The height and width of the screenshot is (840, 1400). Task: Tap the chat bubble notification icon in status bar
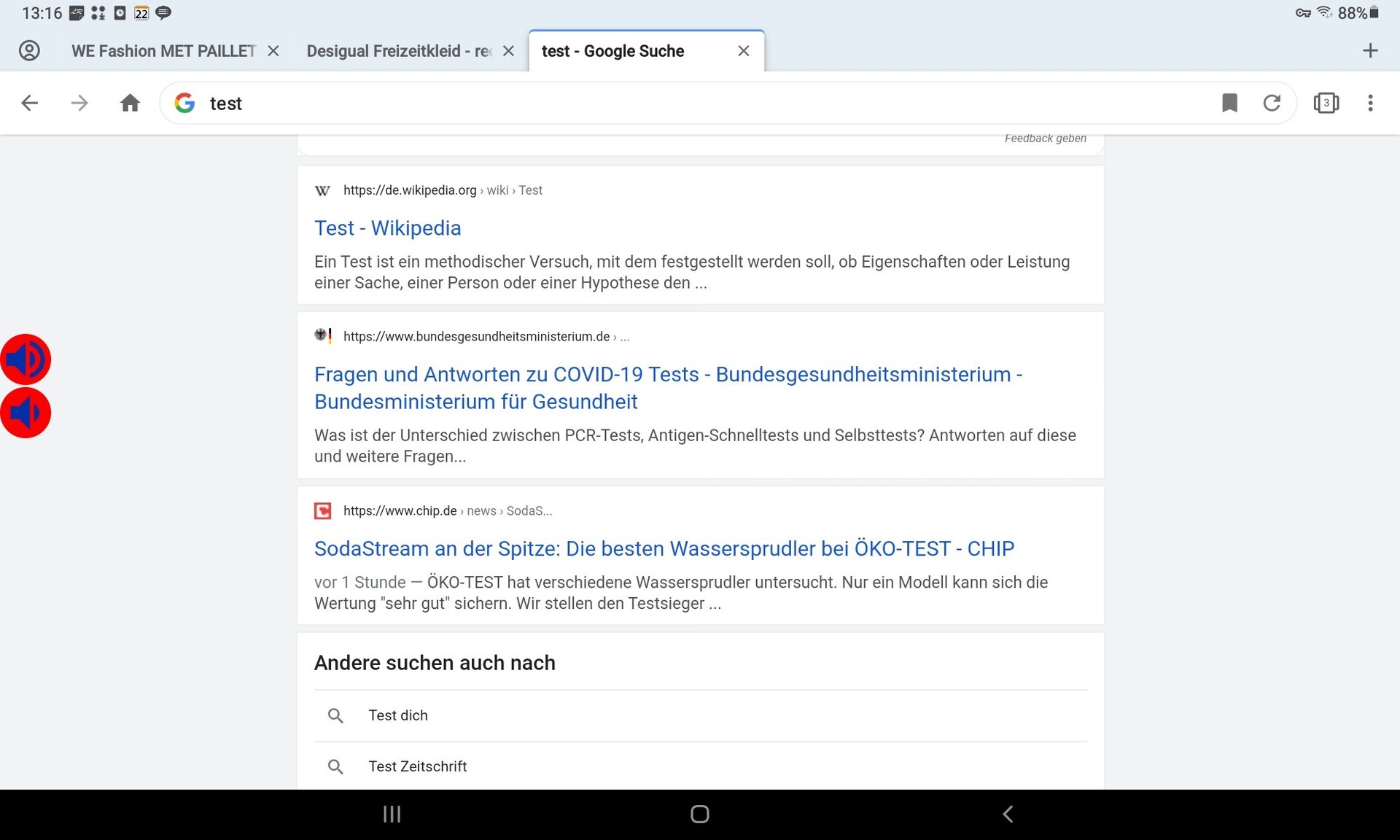[x=163, y=12]
